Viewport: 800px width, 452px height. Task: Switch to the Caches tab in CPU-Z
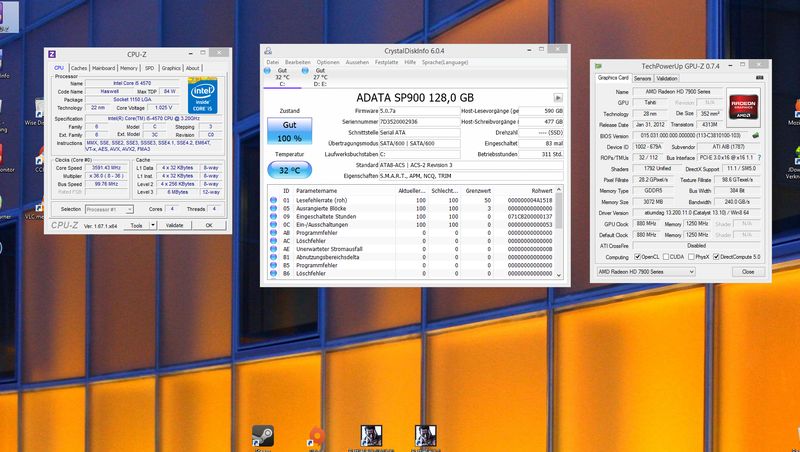coord(79,68)
